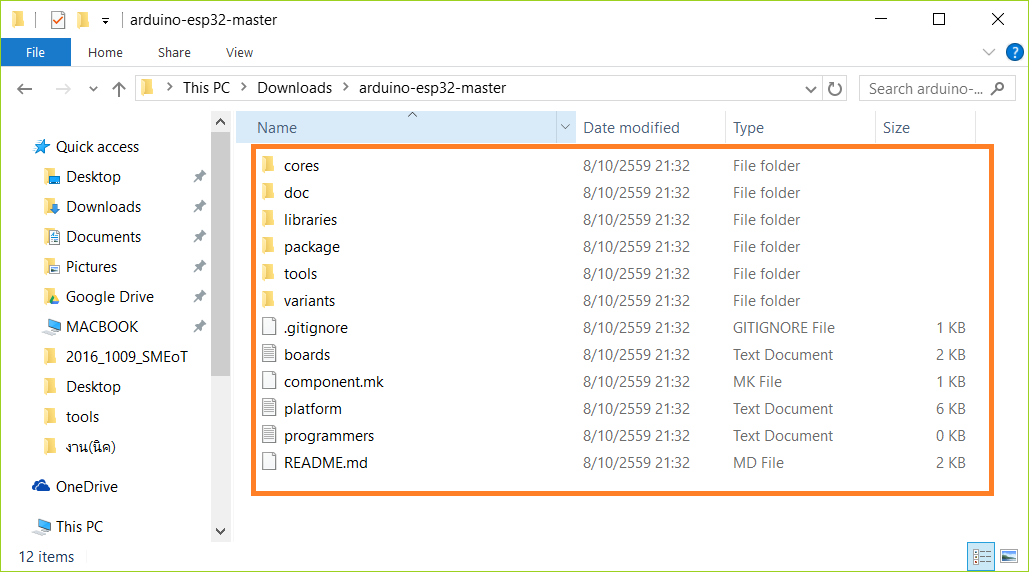Open Google Drive in the navigation pane
The image size is (1029, 572).
109,297
